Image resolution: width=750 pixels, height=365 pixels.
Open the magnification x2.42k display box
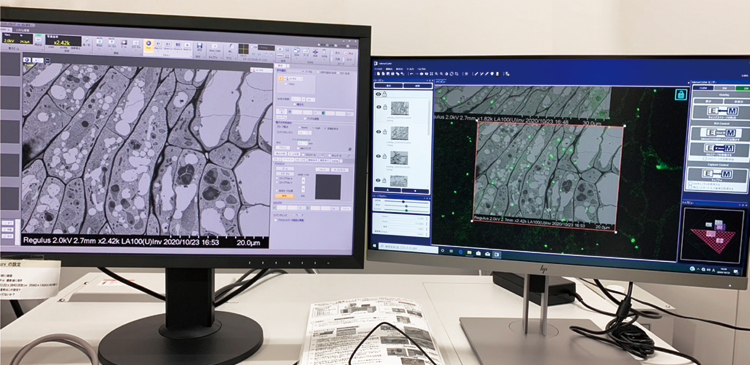[64, 41]
